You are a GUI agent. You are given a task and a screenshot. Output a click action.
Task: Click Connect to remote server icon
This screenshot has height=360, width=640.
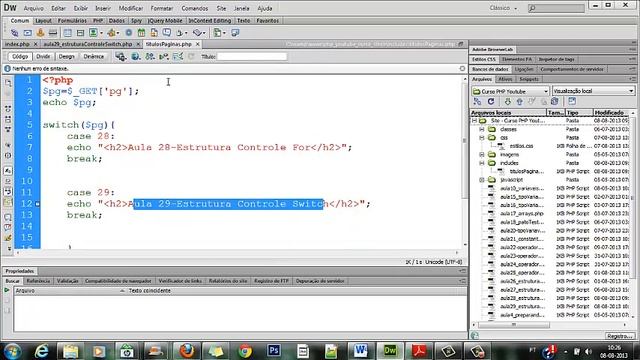pos(477,101)
